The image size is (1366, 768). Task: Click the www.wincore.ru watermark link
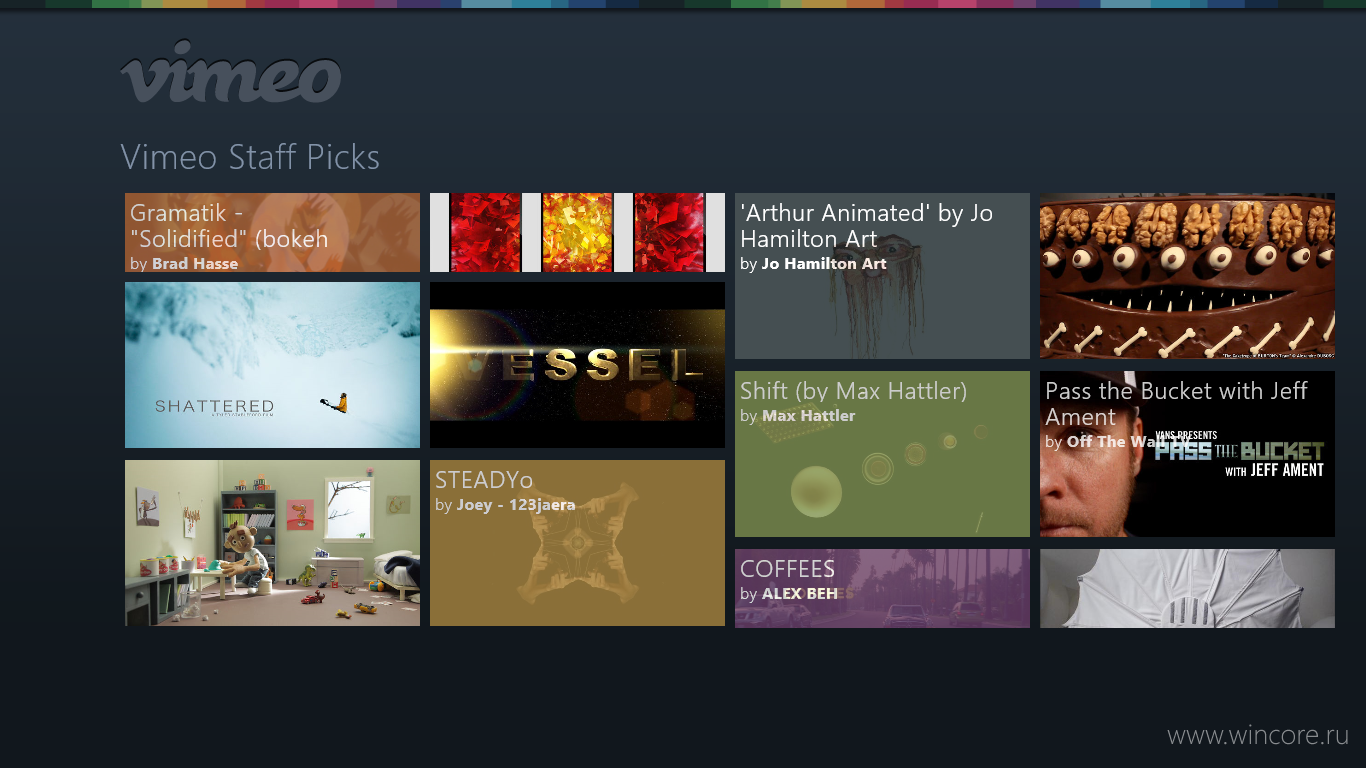click(1258, 735)
